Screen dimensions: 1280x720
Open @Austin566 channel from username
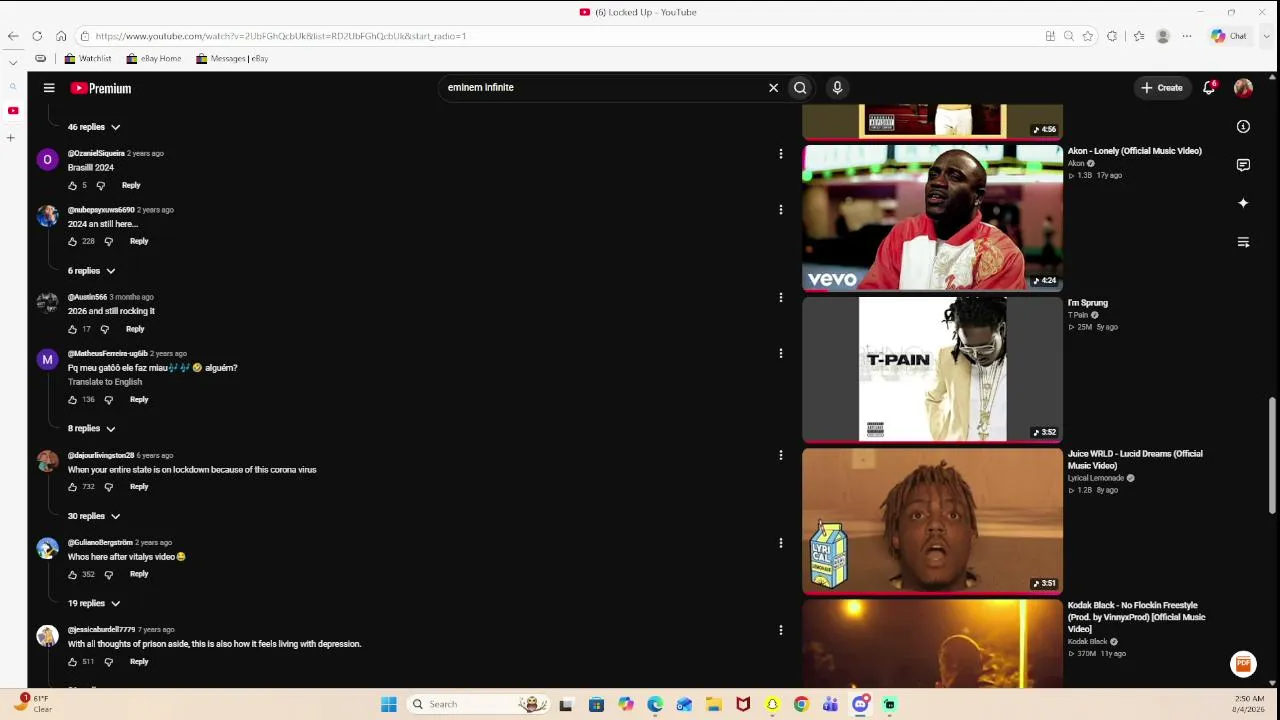(87, 297)
